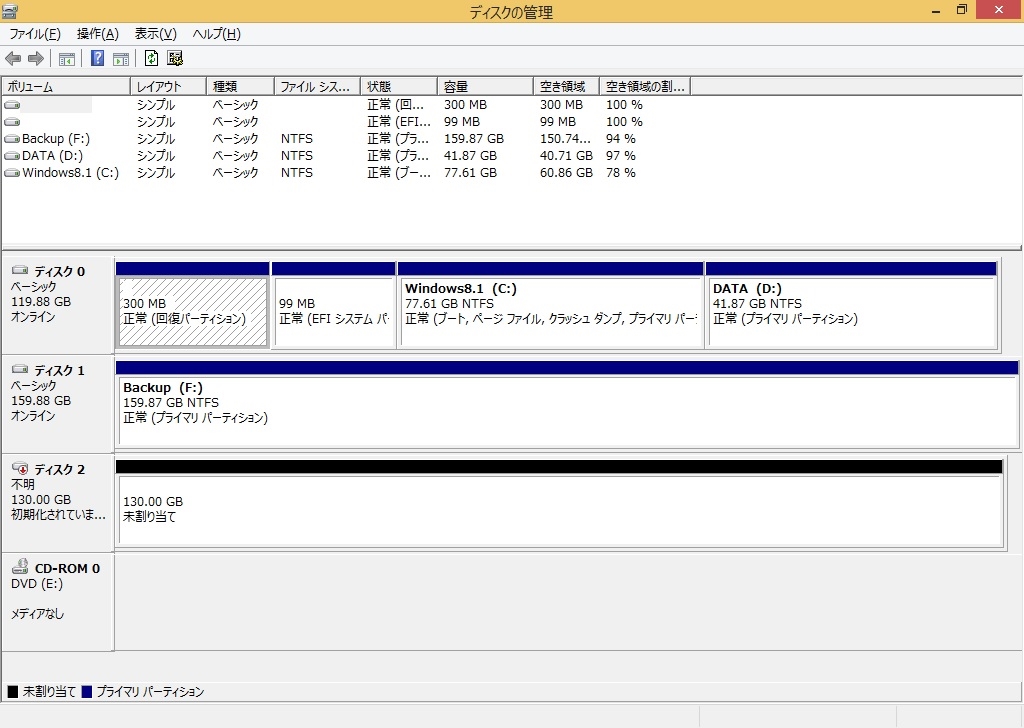Viewport: 1024px width, 728px height.
Task: Click the Backup (F:) volume name in list
Action: point(56,138)
